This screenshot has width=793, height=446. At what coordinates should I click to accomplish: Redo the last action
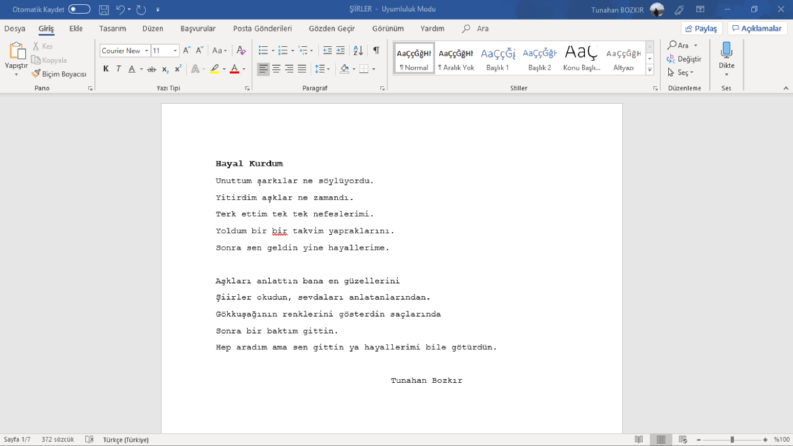click(x=141, y=9)
